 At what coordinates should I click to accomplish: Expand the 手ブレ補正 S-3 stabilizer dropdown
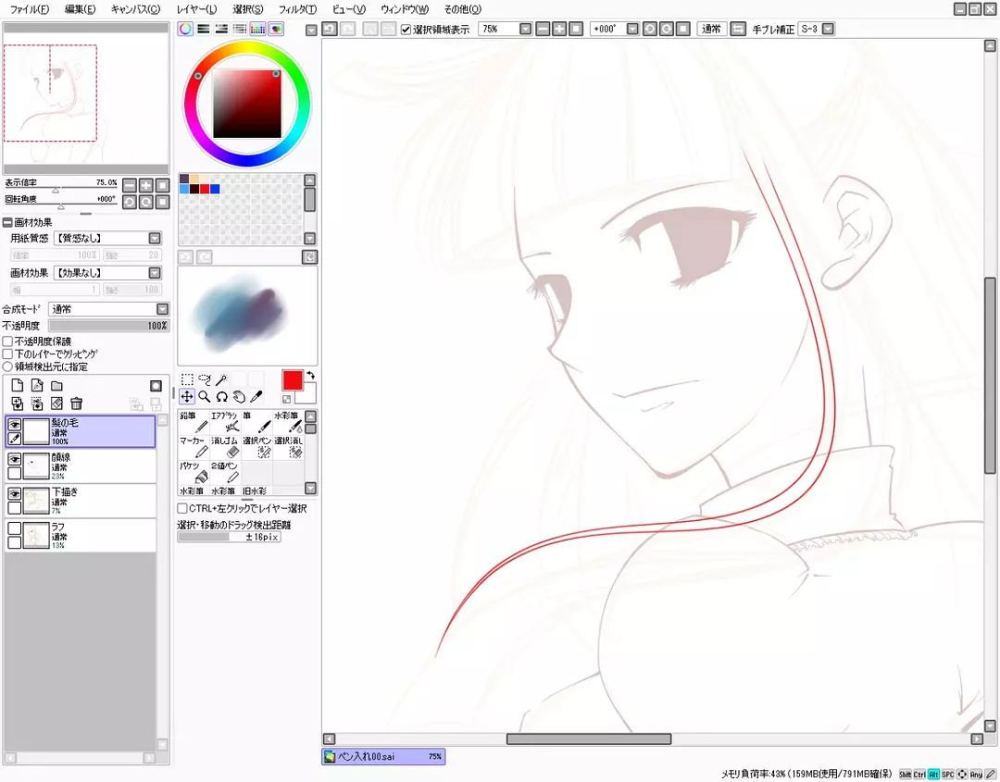click(827, 29)
